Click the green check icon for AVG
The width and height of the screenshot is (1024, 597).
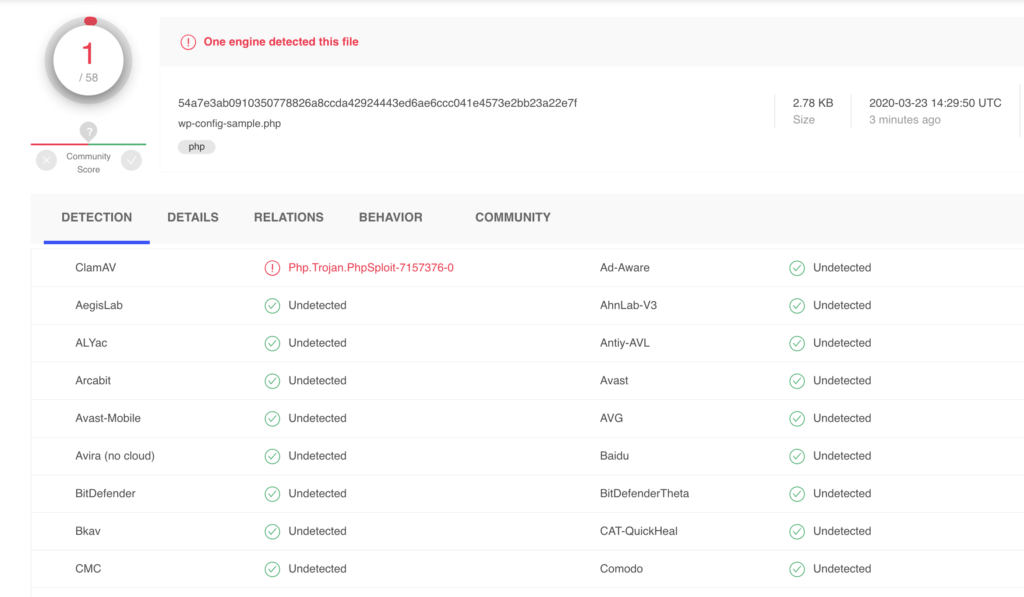pos(797,419)
